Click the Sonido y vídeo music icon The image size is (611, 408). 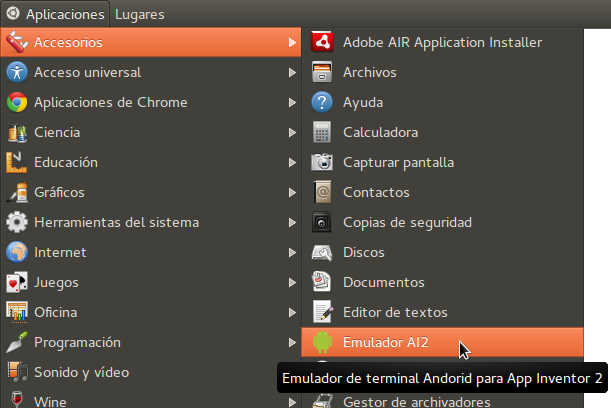point(17,372)
